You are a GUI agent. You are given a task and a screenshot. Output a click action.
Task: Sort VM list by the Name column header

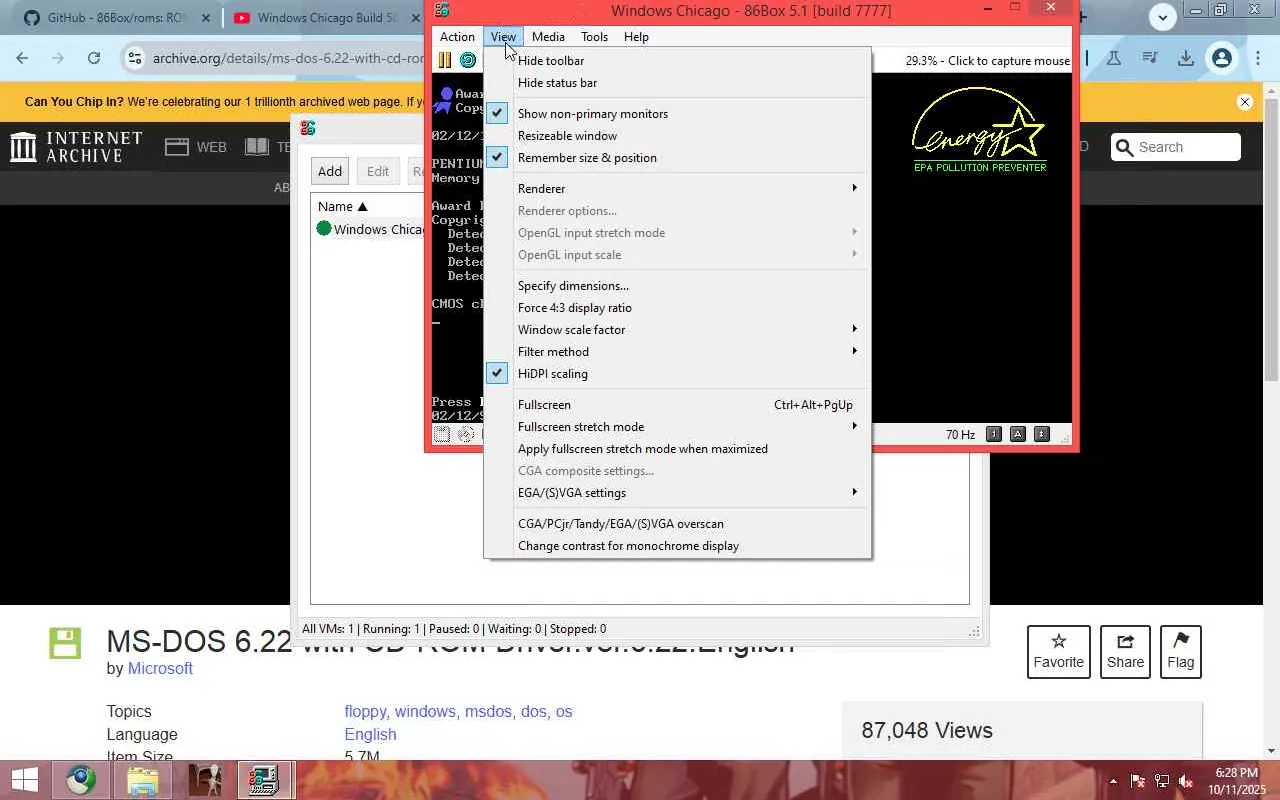[x=342, y=206]
